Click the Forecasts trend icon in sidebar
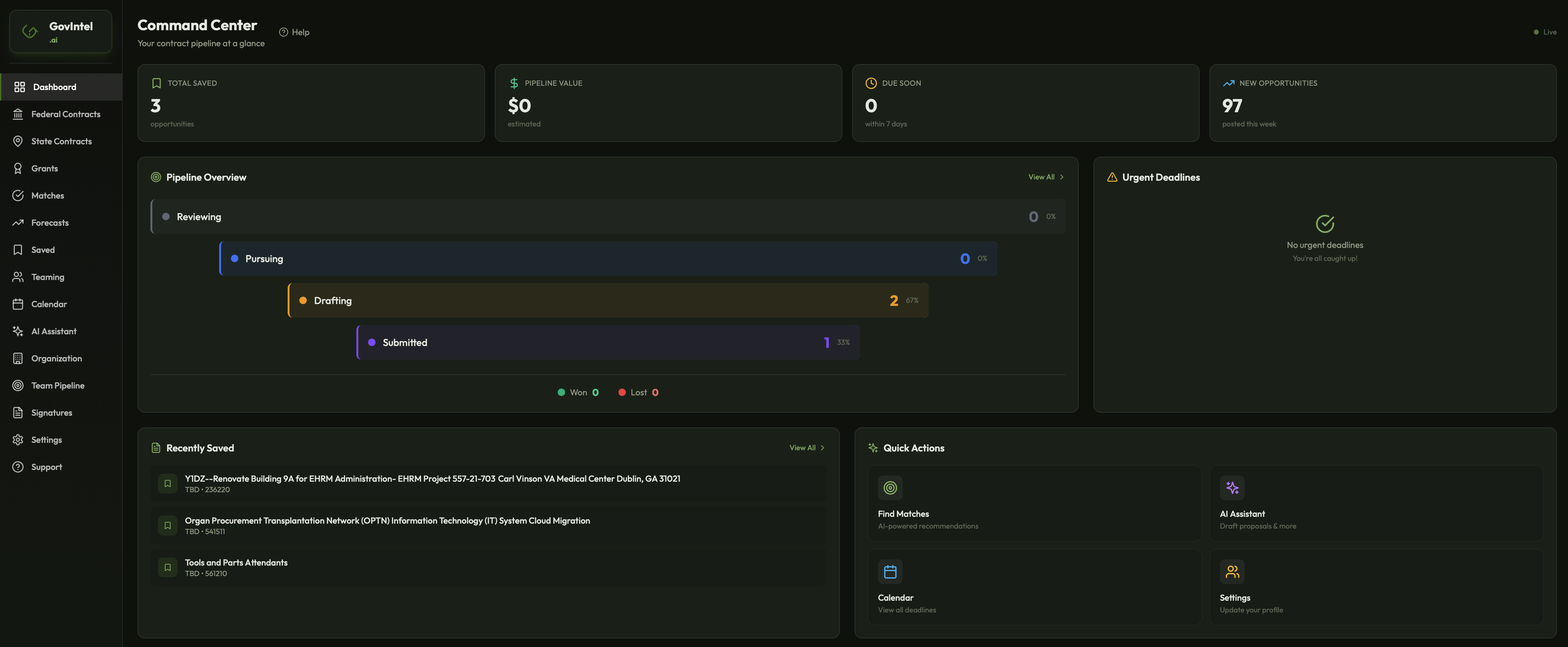Image resolution: width=1568 pixels, height=647 pixels. 18,223
